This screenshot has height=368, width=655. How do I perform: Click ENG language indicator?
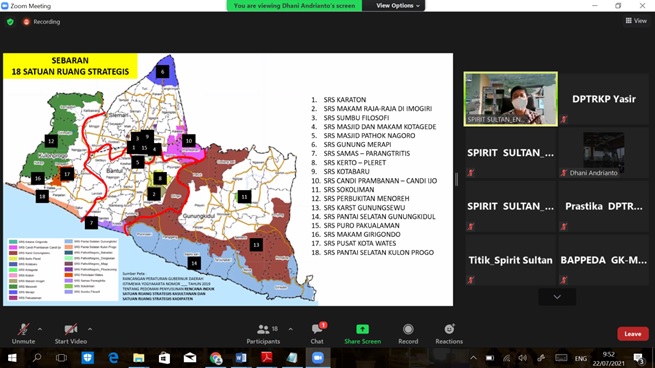[581, 358]
